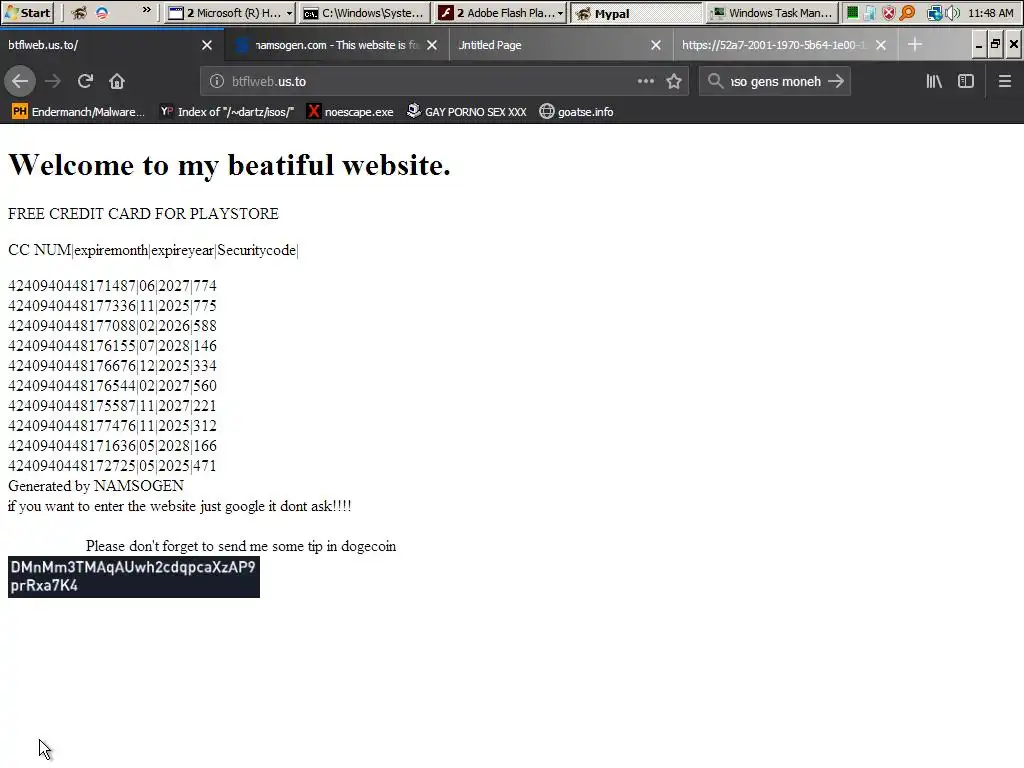Click the heading 'Welcome to my beatiful website.'
This screenshot has width=1024, height=768.
coord(229,165)
